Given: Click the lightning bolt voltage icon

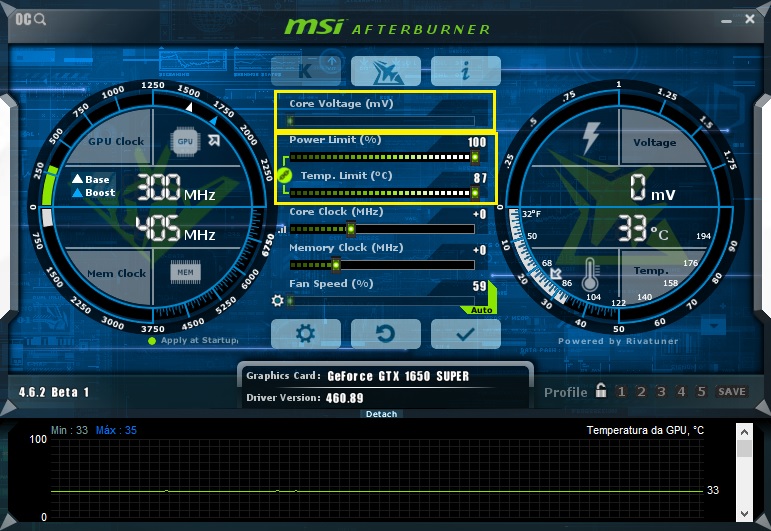Looking at the screenshot, I should point(591,138).
